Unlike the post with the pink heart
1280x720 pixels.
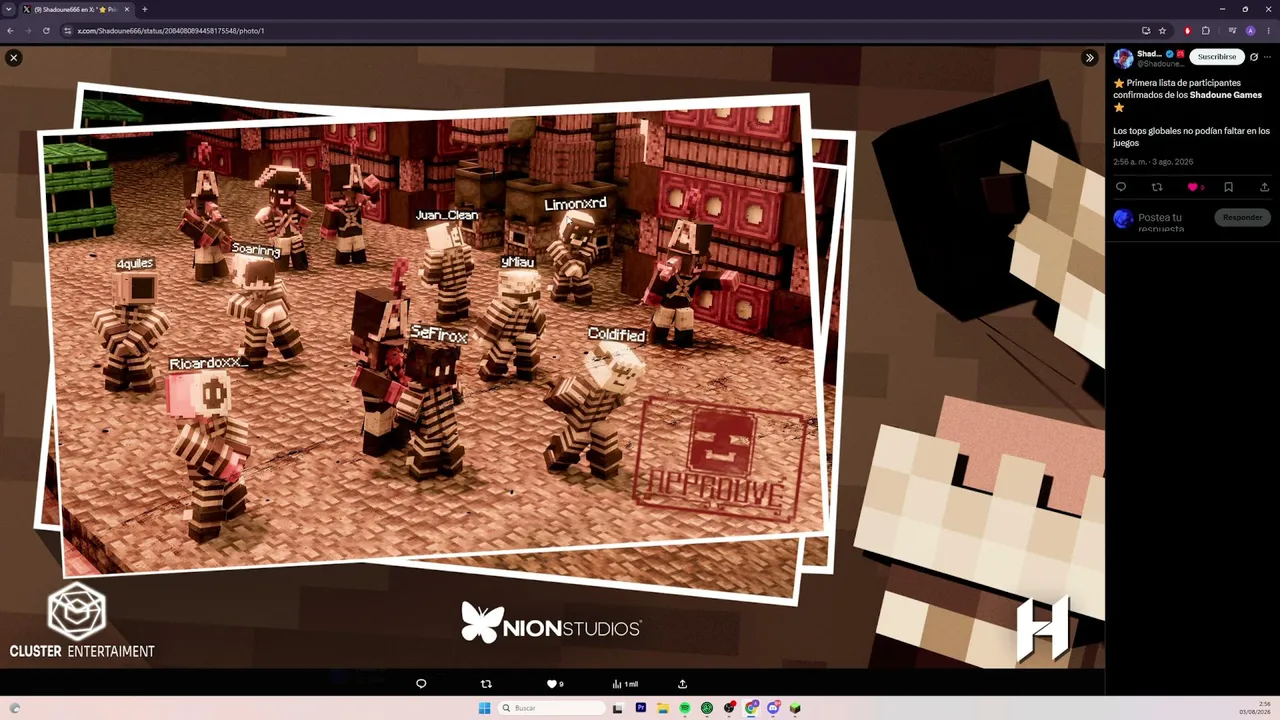coord(1193,187)
